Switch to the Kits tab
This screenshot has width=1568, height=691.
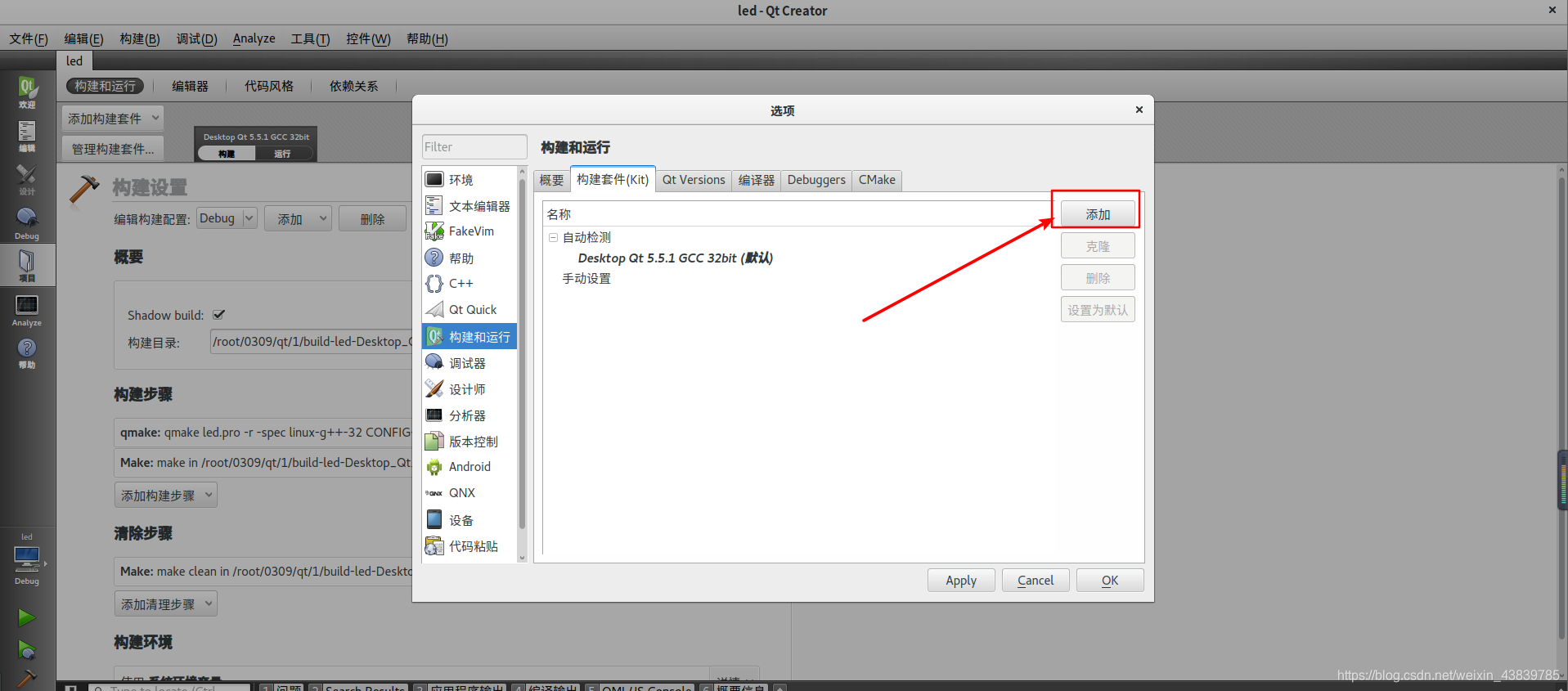click(613, 179)
